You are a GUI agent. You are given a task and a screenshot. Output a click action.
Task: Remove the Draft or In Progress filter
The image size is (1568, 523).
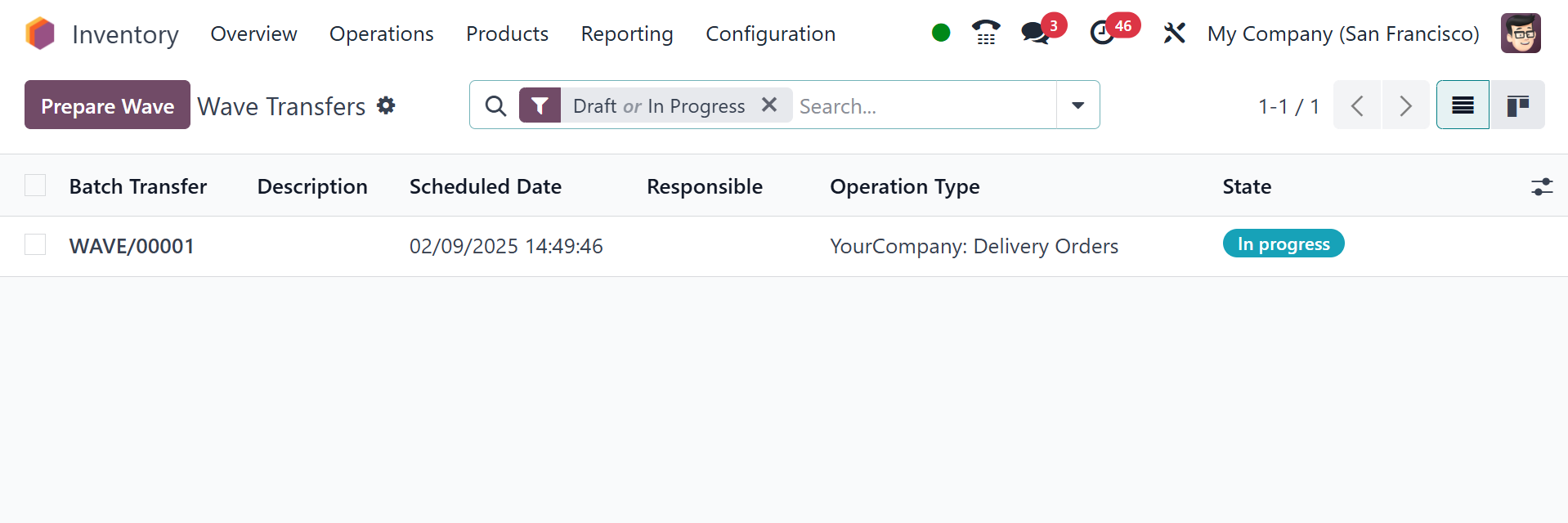[x=769, y=105]
